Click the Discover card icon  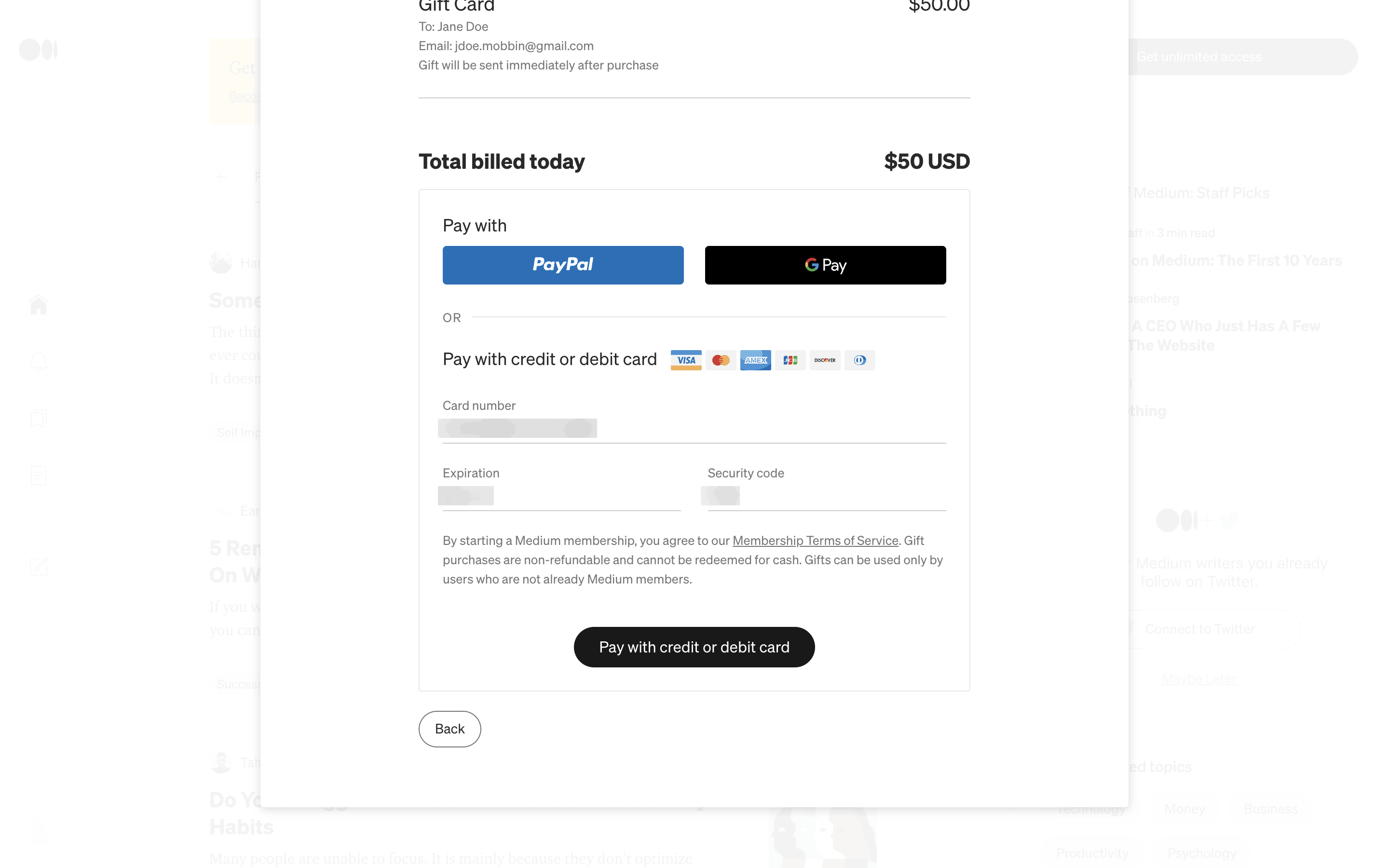click(825, 360)
